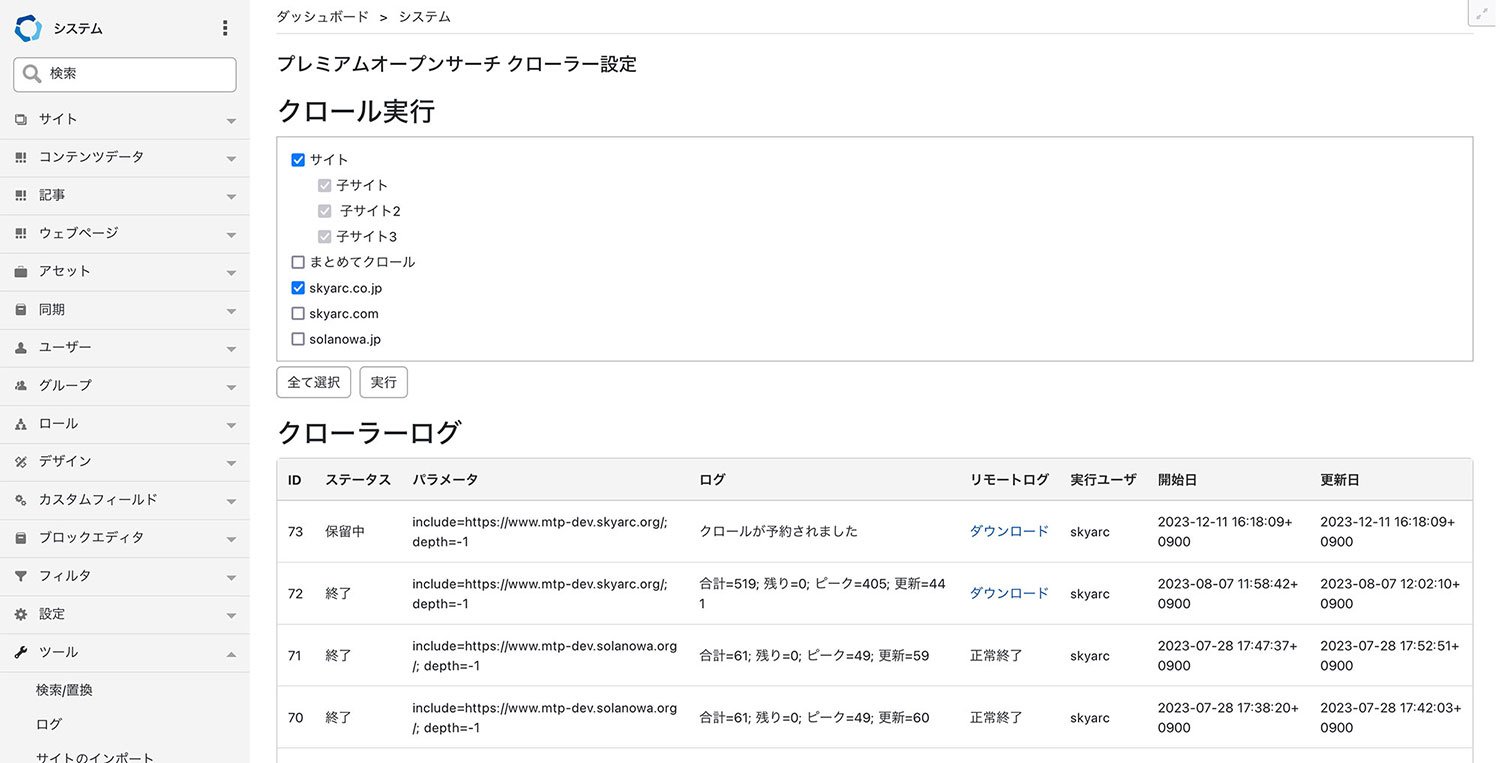Toggle the 子サイト3 checkbox

point(324,237)
